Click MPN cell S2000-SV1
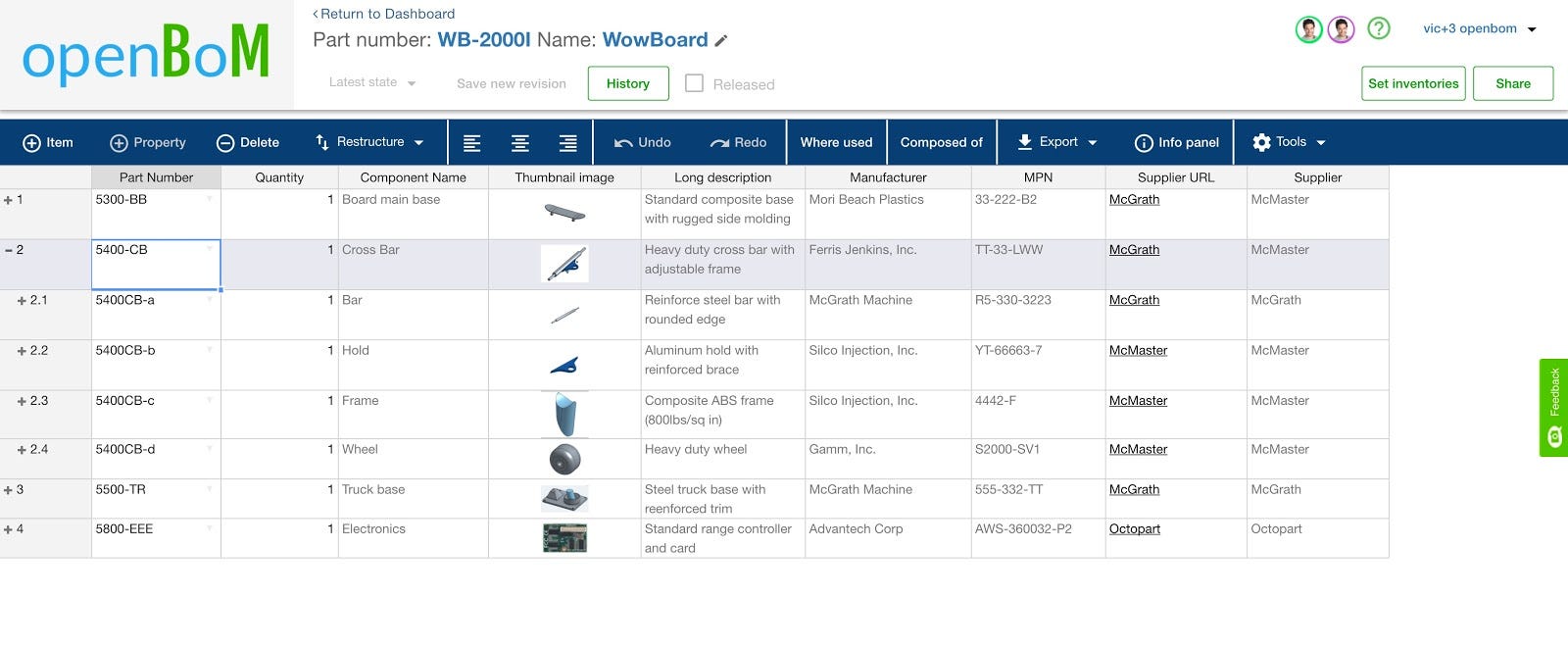Image resolution: width=1568 pixels, height=648 pixels. (x=1038, y=459)
